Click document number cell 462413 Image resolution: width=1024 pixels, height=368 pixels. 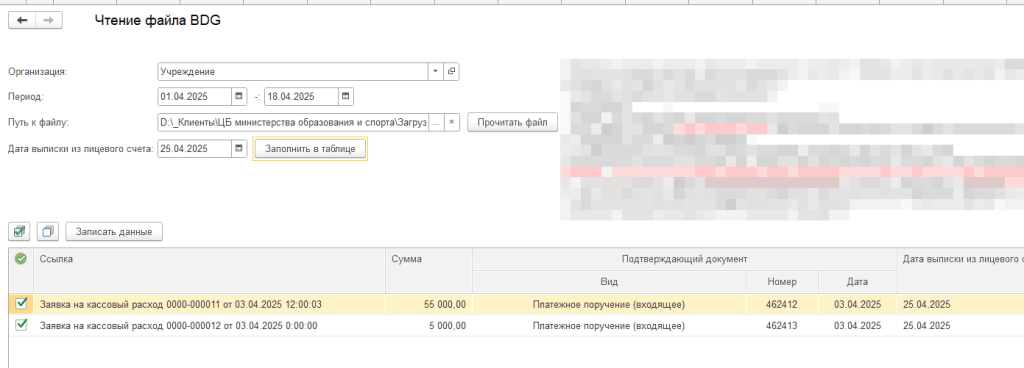tap(782, 326)
